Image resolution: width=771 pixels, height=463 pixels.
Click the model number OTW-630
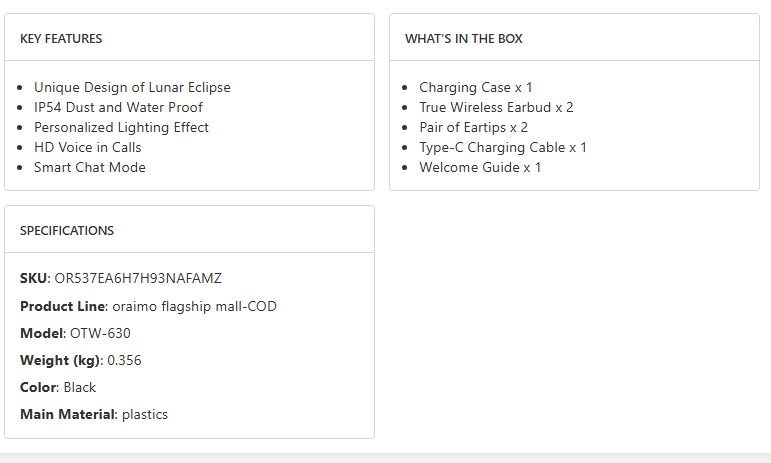(x=100, y=334)
